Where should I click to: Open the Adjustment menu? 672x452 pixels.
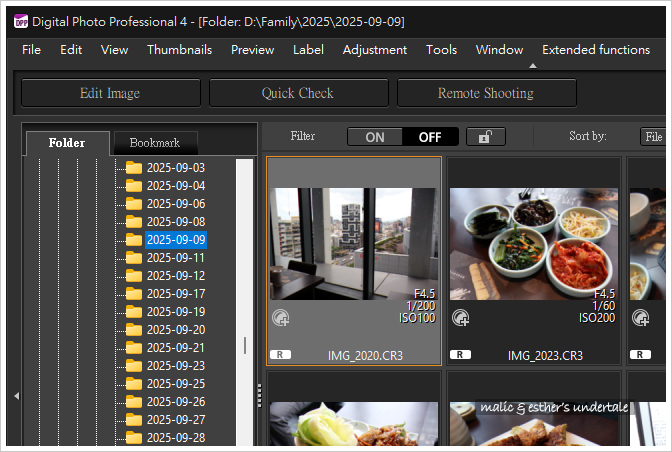375,50
